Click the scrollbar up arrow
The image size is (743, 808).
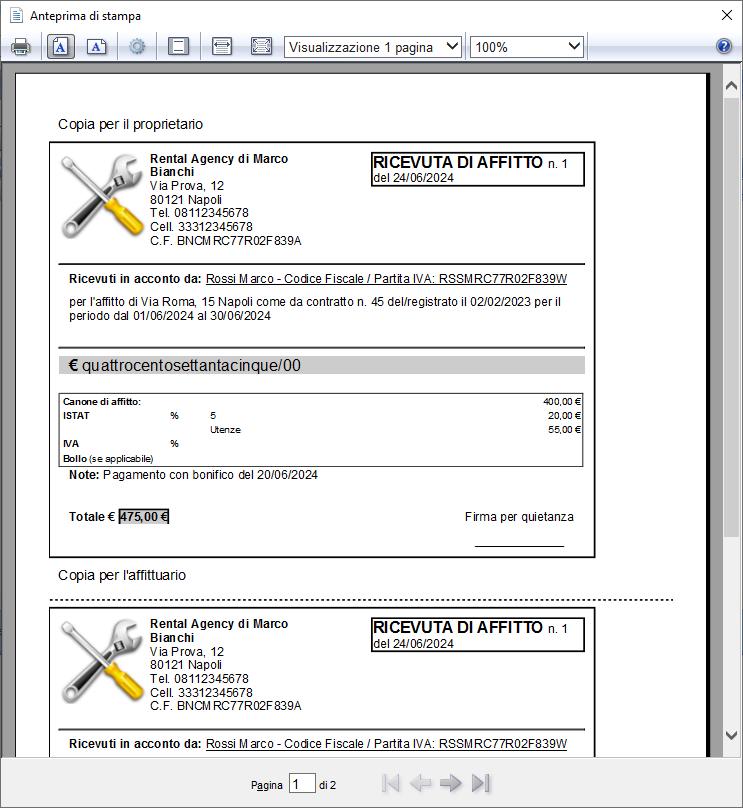[x=731, y=86]
